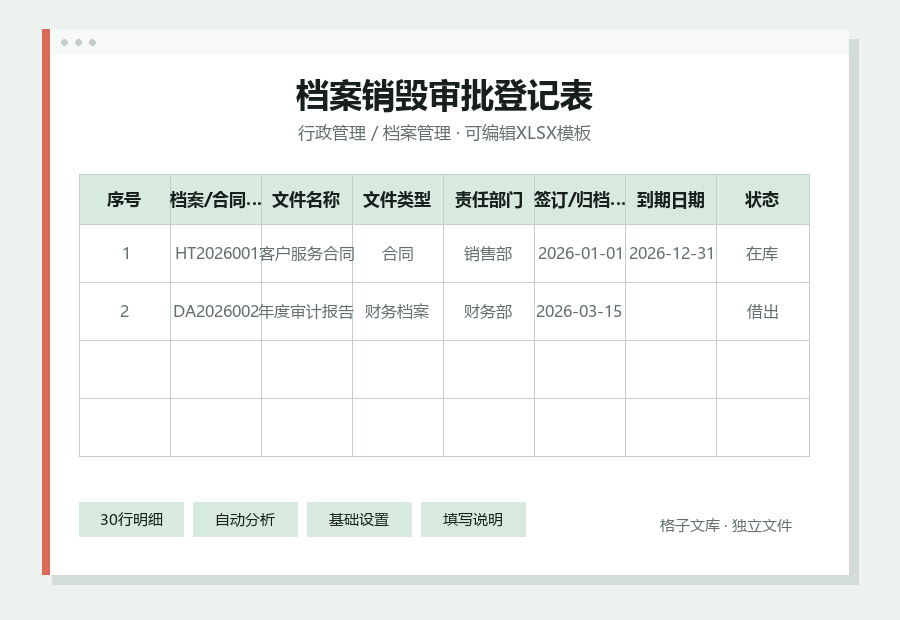The height and width of the screenshot is (620, 900).
Task: Open the 填写说明 tab
Action: coord(473,520)
